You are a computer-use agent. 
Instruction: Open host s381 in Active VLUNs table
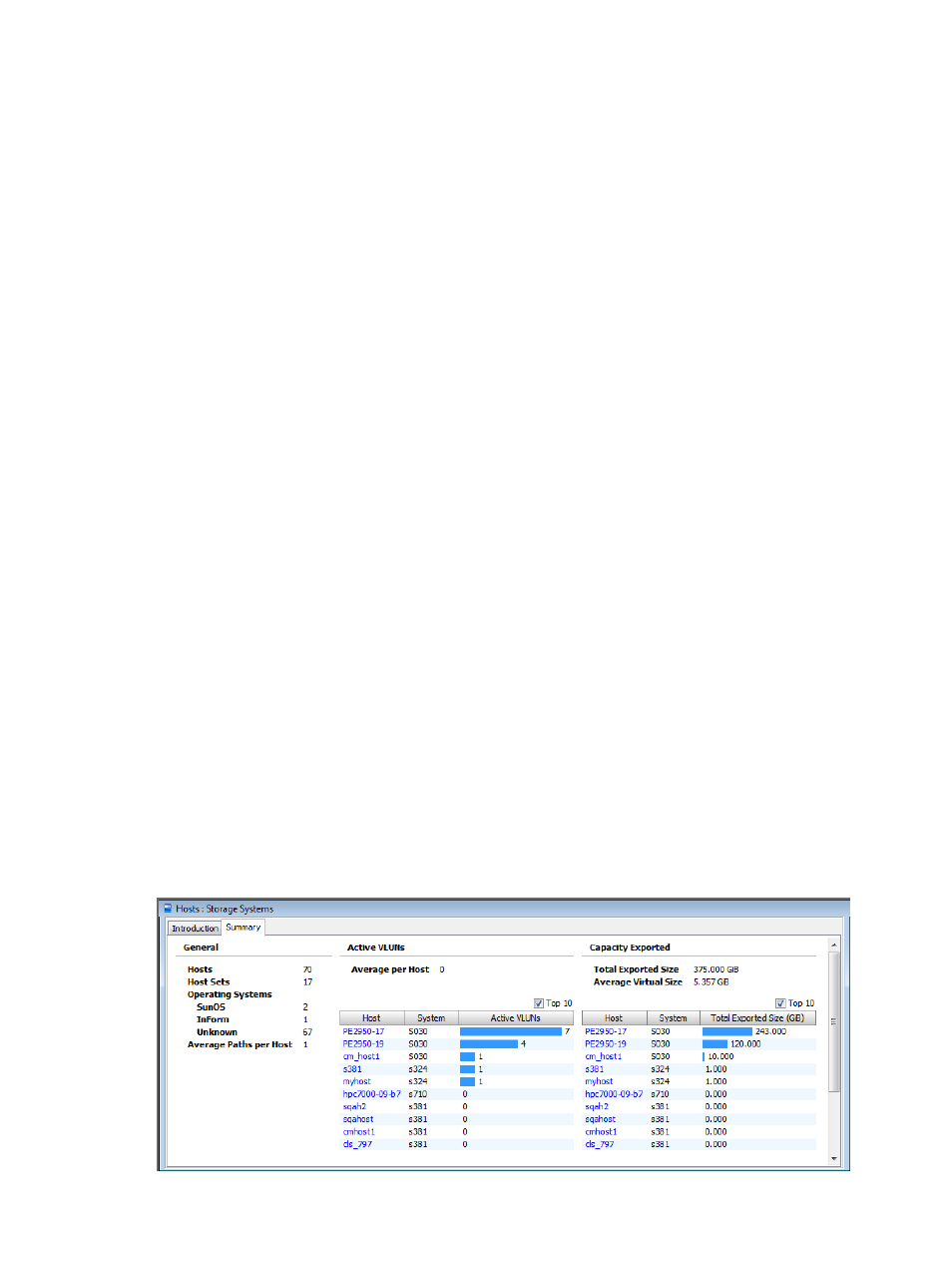352,1069
